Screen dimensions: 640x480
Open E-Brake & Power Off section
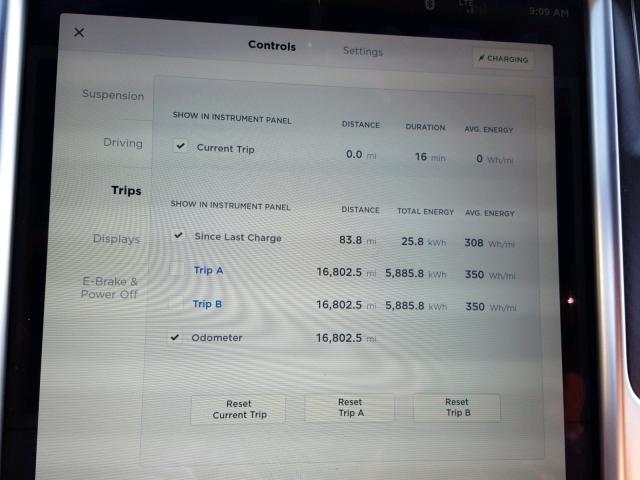[x=110, y=288]
